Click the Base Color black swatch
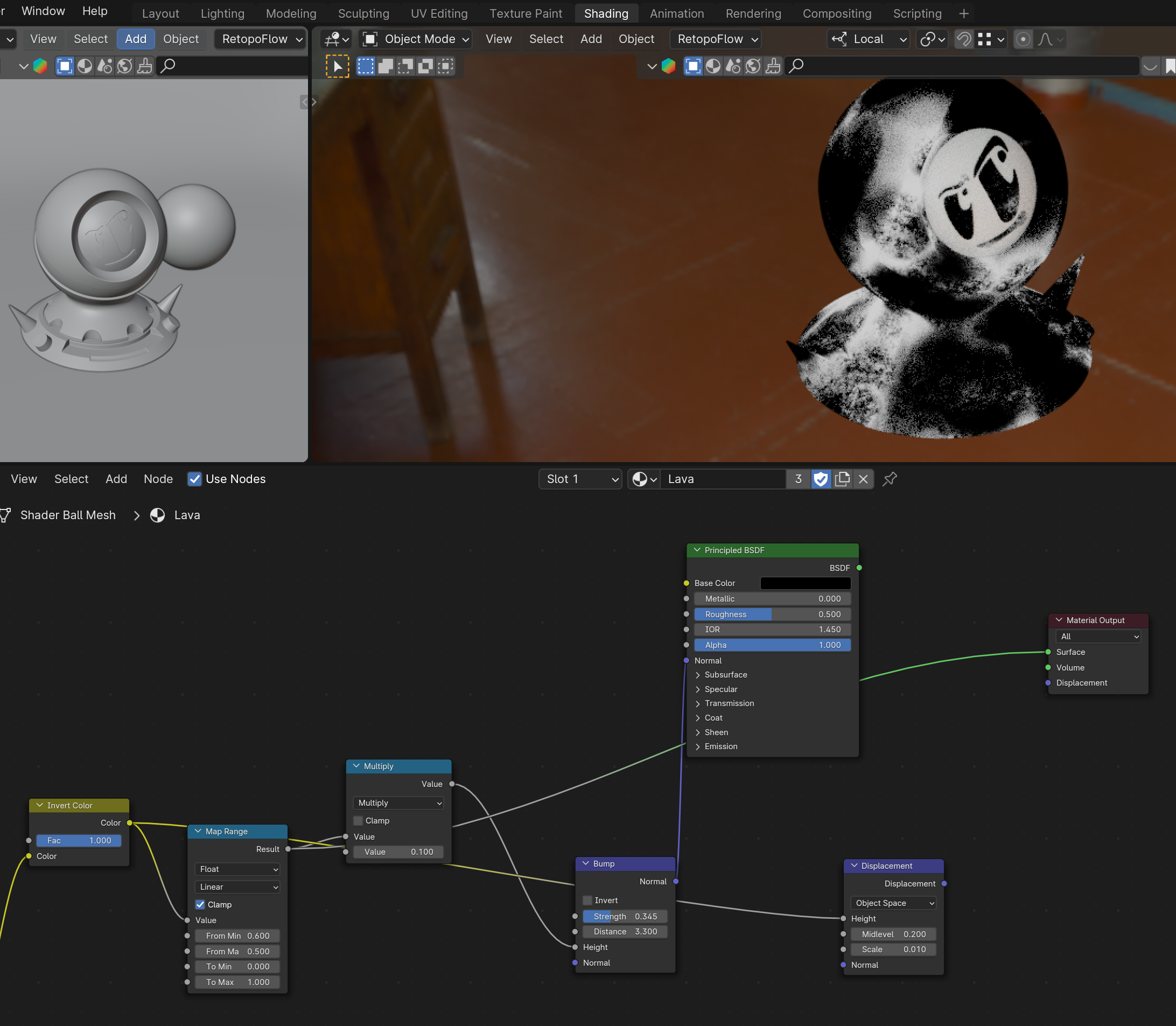This screenshot has width=1176, height=1026. 805,583
